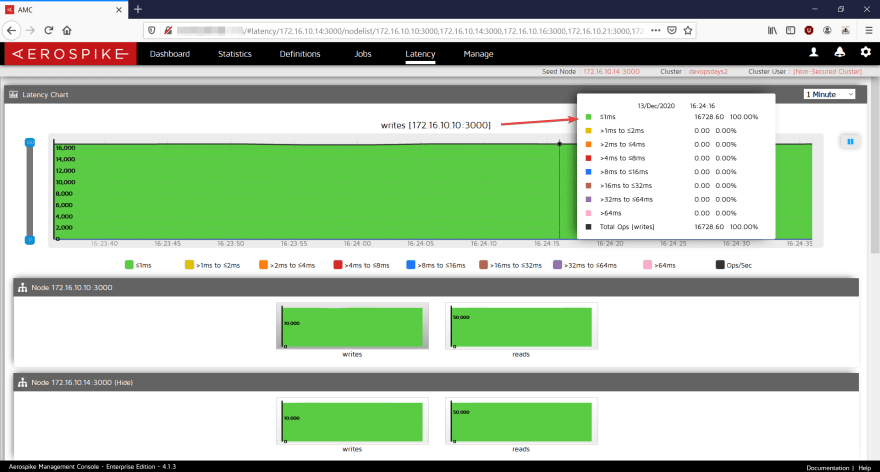Toggle the Ops/Sec legend series
The width and height of the screenshot is (880, 472).
pyautogui.click(x=734, y=265)
